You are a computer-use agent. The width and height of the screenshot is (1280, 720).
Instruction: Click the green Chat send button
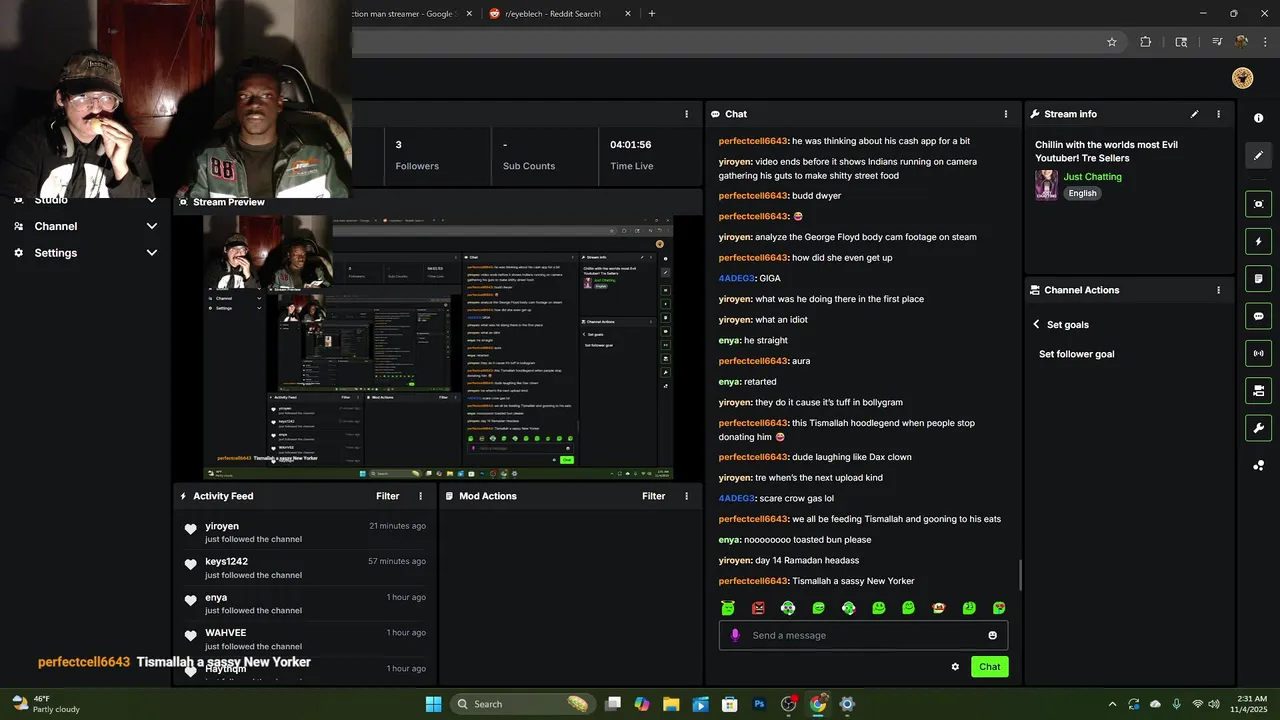point(989,667)
